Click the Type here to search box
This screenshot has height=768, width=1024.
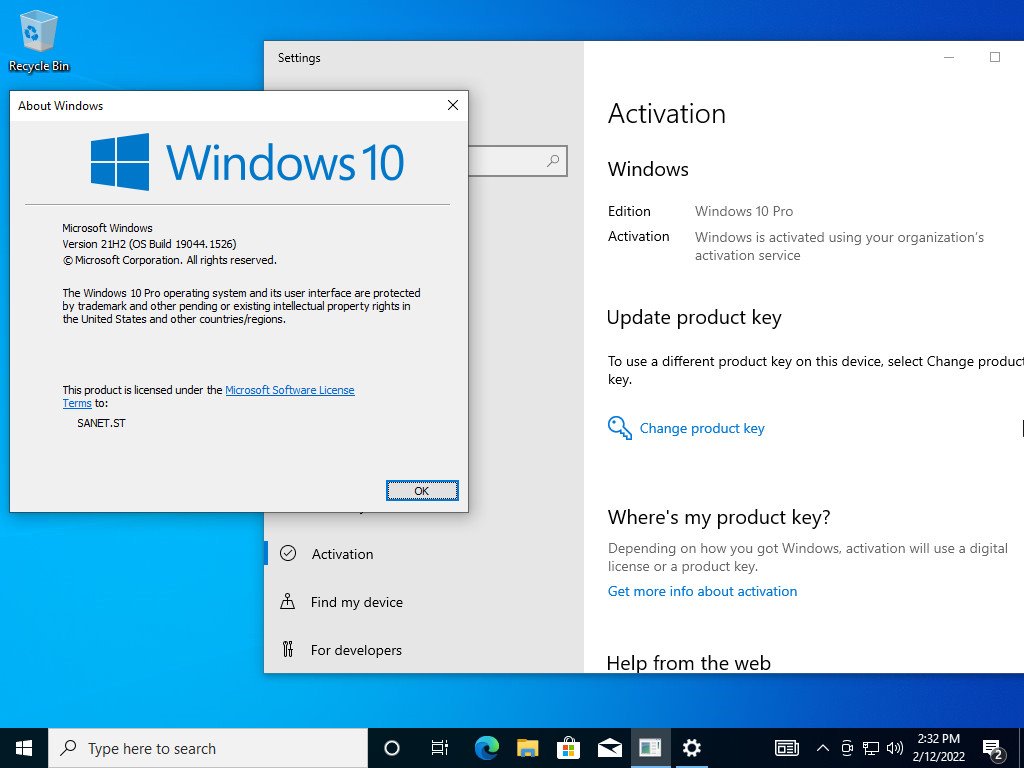pyautogui.click(x=208, y=748)
